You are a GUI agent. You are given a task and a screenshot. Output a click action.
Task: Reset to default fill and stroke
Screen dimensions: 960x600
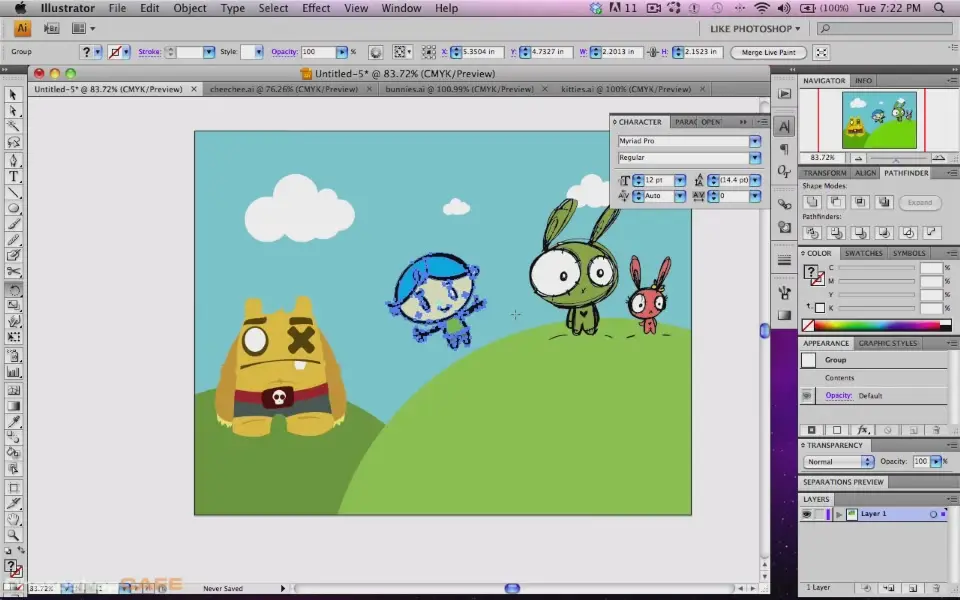pyautogui.click(x=8, y=550)
